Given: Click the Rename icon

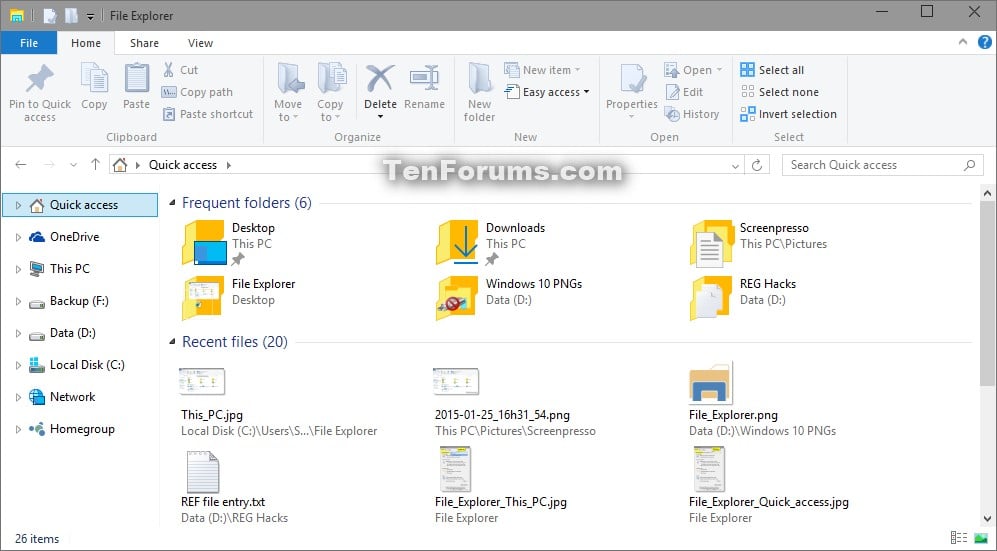Looking at the screenshot, I should tap(424, 79).
